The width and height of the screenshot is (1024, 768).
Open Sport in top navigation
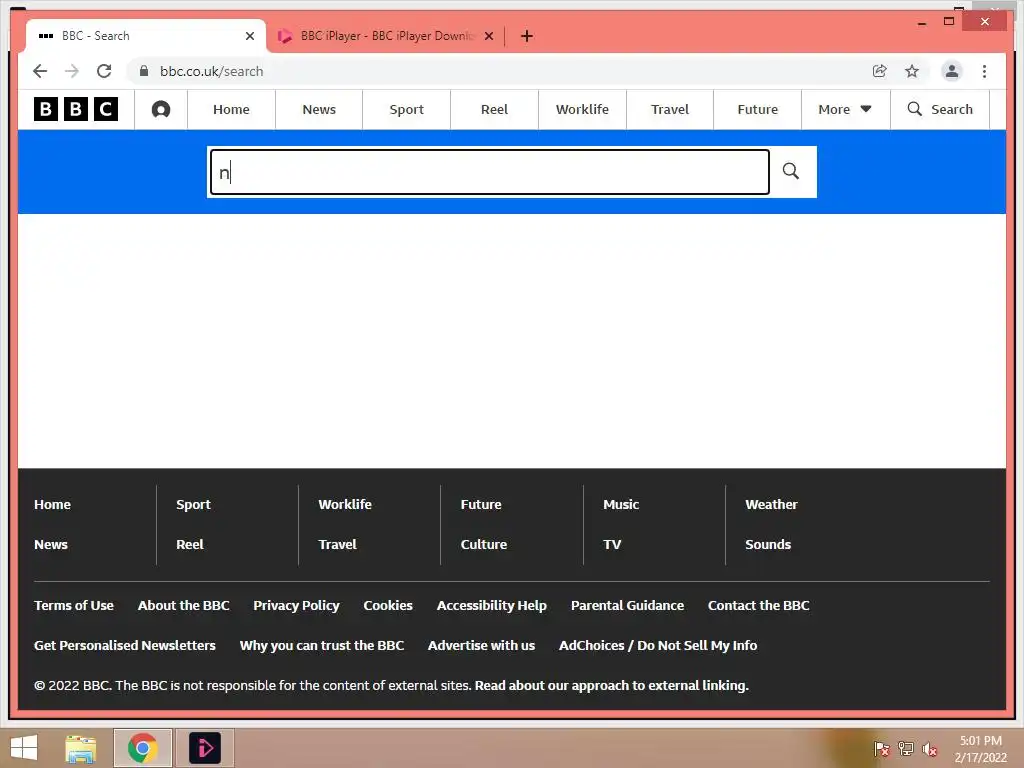[x=406, y=109]
